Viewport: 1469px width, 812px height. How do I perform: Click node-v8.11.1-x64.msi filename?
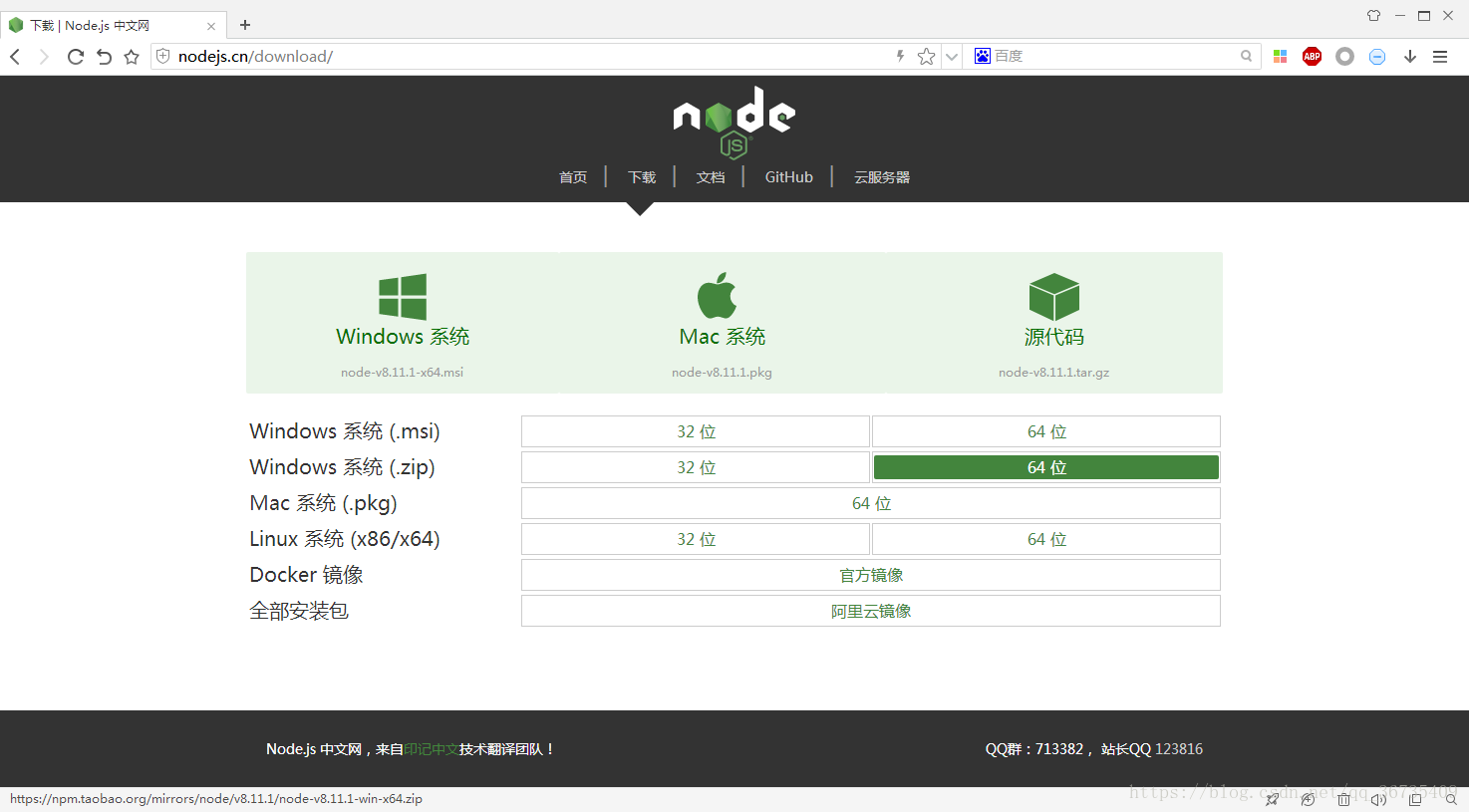point(403,373)
